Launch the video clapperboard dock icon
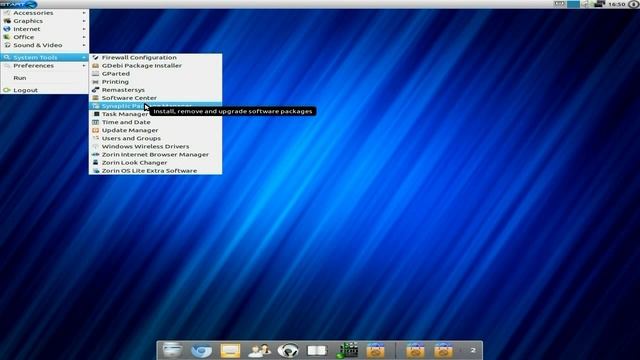 point(347,350)
